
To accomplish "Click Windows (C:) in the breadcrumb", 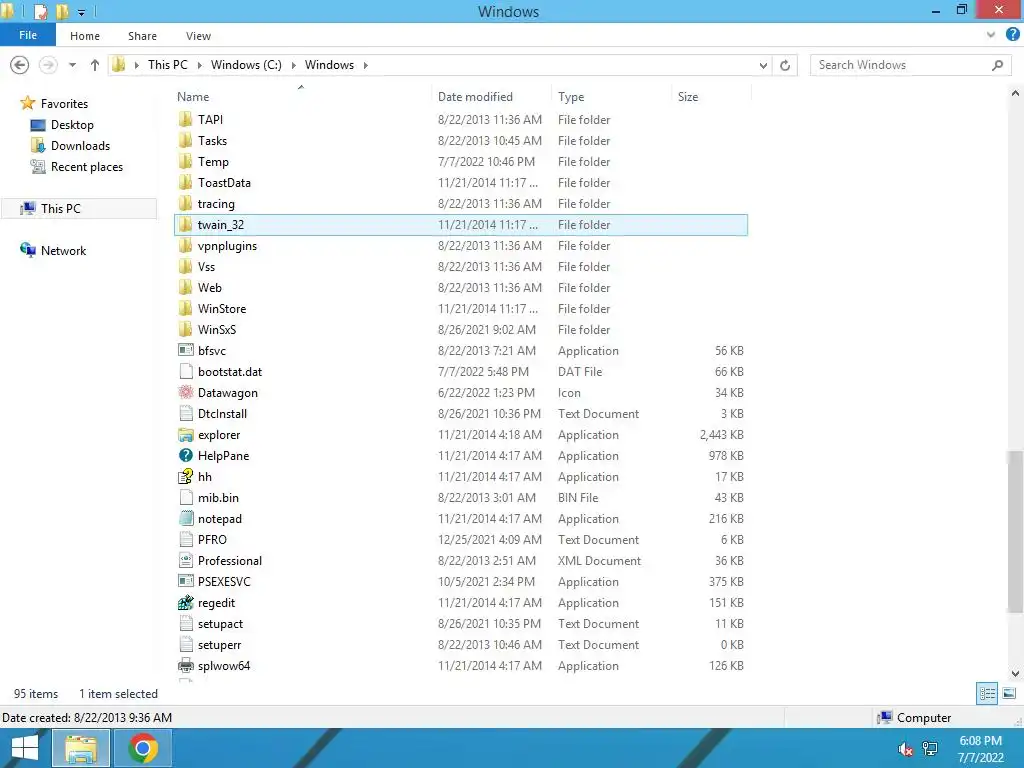I will (246, 65).
